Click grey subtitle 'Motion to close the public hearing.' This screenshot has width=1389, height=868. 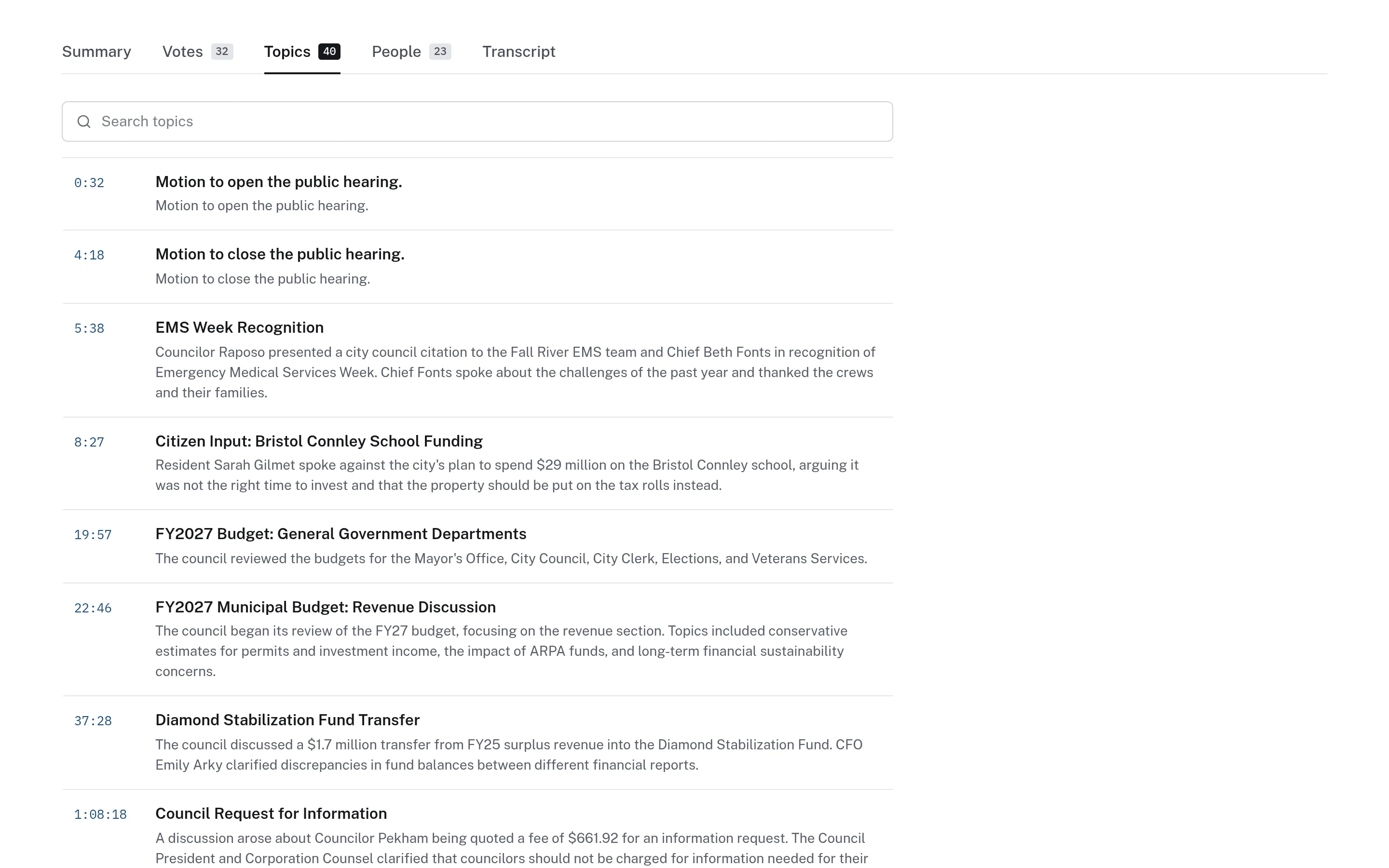[263, 279]
